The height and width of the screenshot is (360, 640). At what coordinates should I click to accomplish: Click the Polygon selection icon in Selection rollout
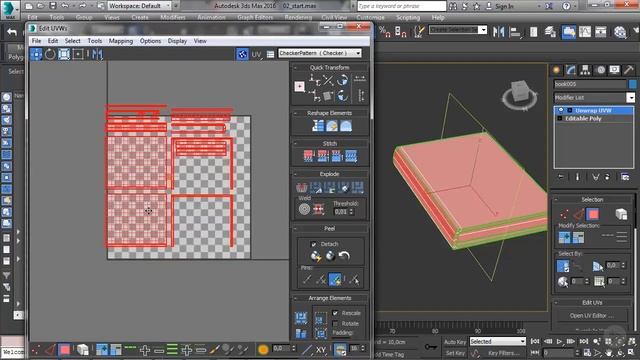593,214
